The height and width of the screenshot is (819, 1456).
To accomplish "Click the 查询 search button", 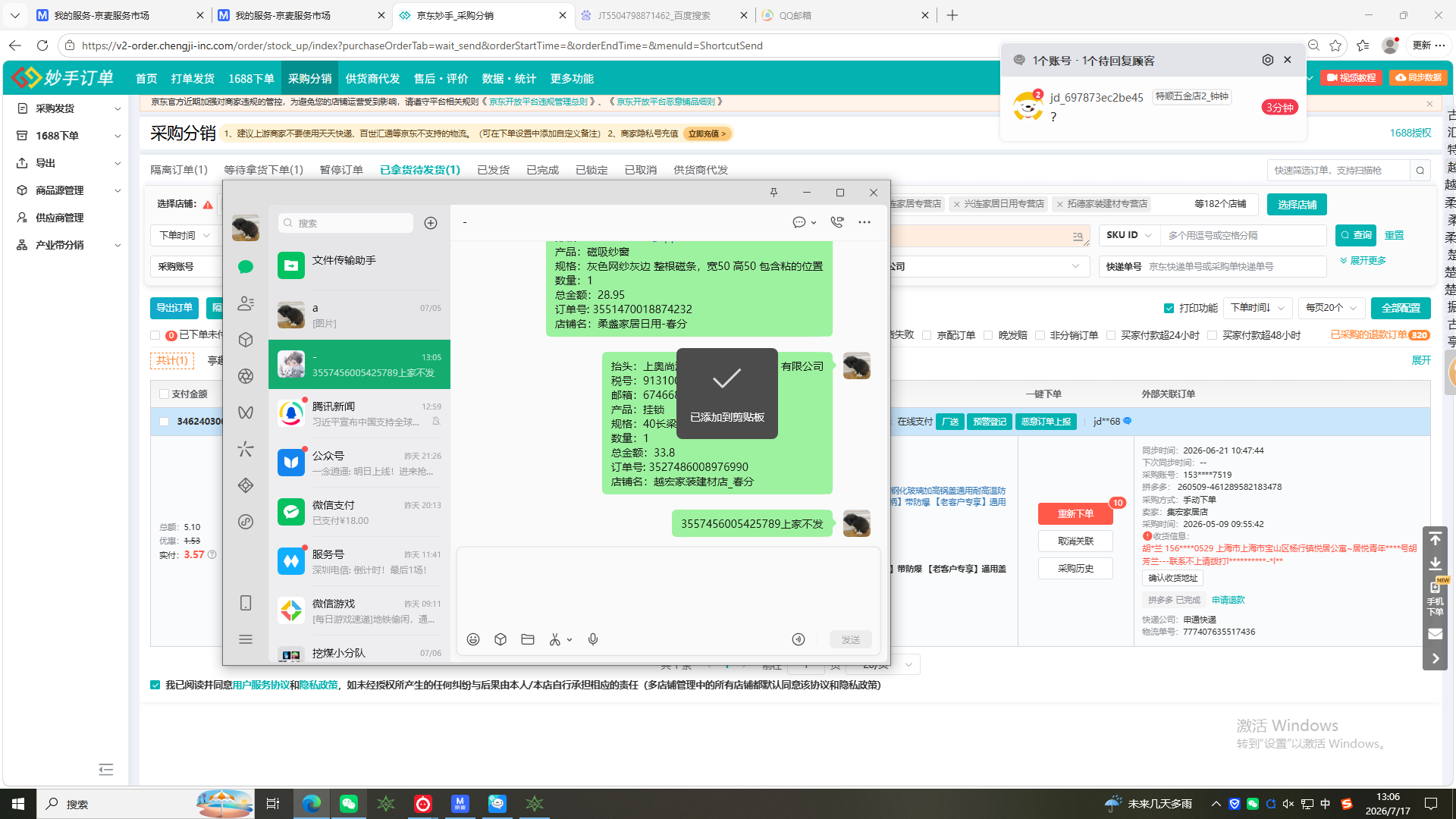I will point(1356,235).
